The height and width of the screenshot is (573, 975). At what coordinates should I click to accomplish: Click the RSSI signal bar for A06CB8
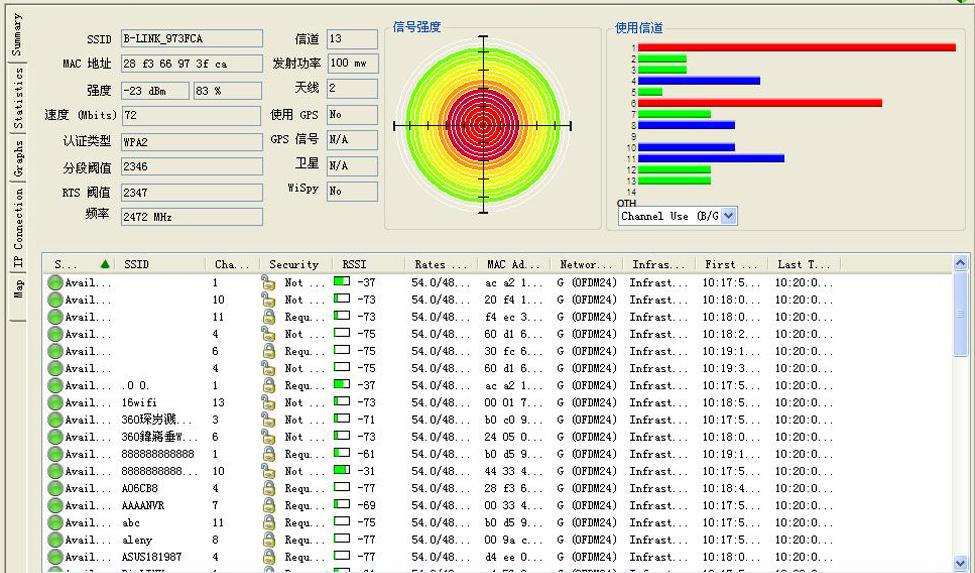click(x=342, y=488)
